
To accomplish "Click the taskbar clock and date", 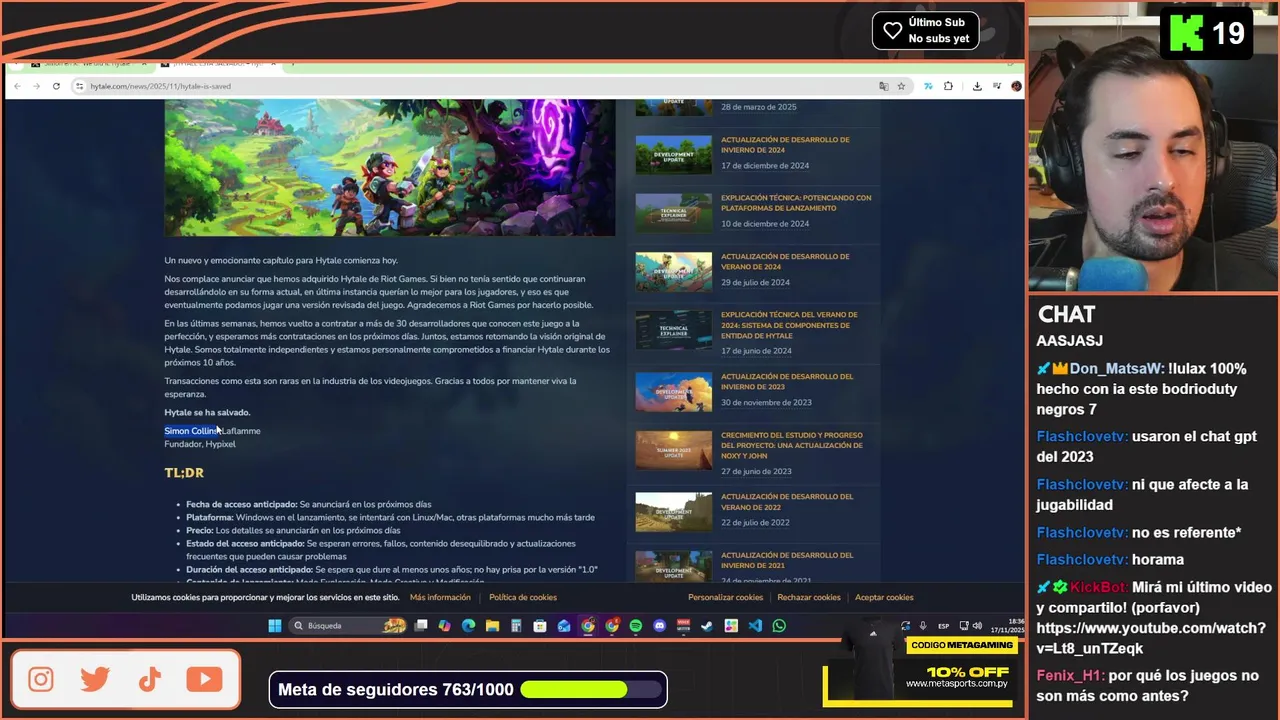I will point(1007,626).
